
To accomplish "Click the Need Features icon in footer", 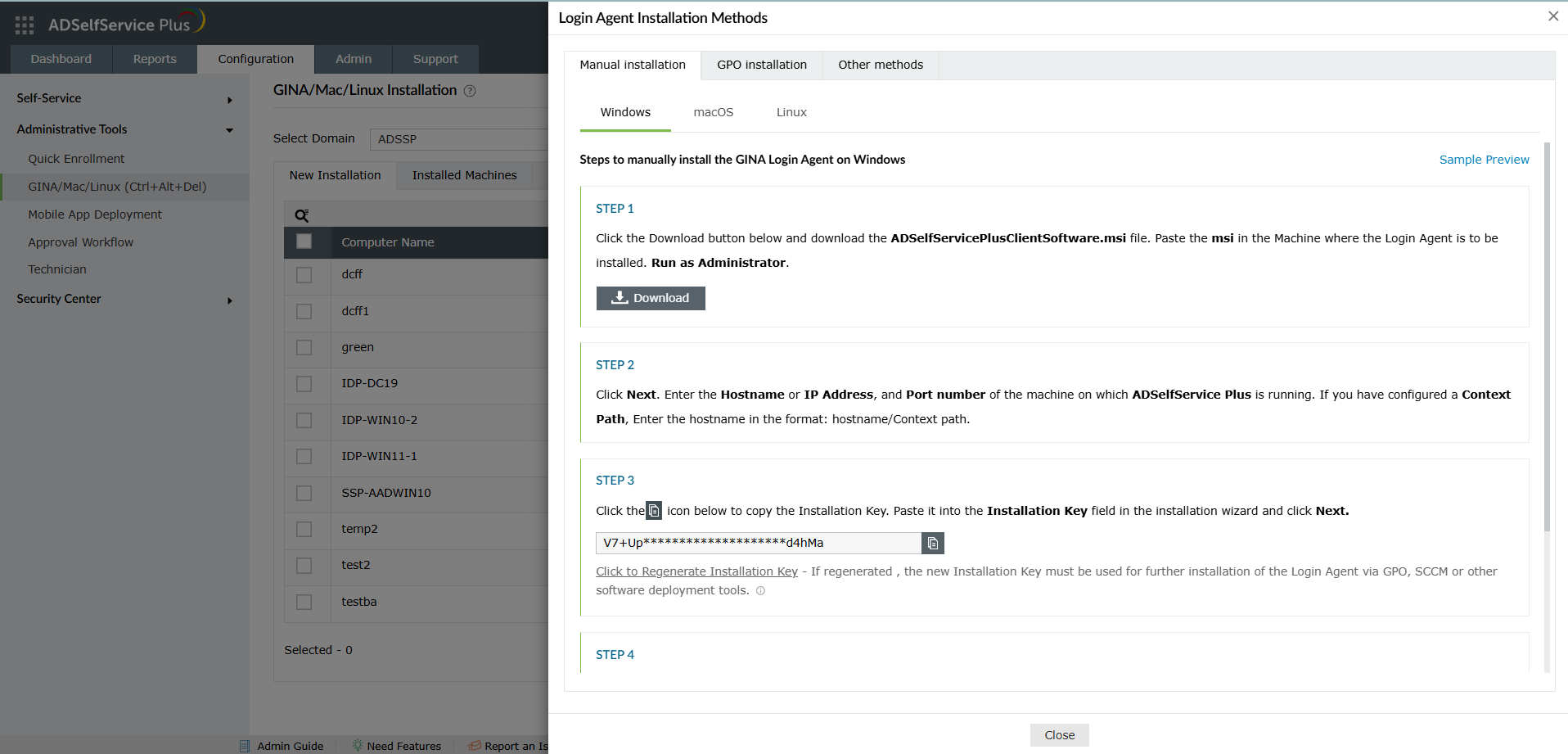I will click(358, 746).
